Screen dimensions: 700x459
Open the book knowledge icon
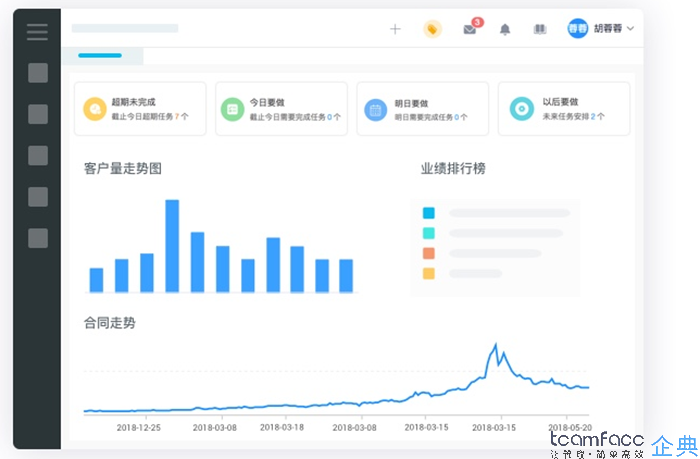(540, 29)
